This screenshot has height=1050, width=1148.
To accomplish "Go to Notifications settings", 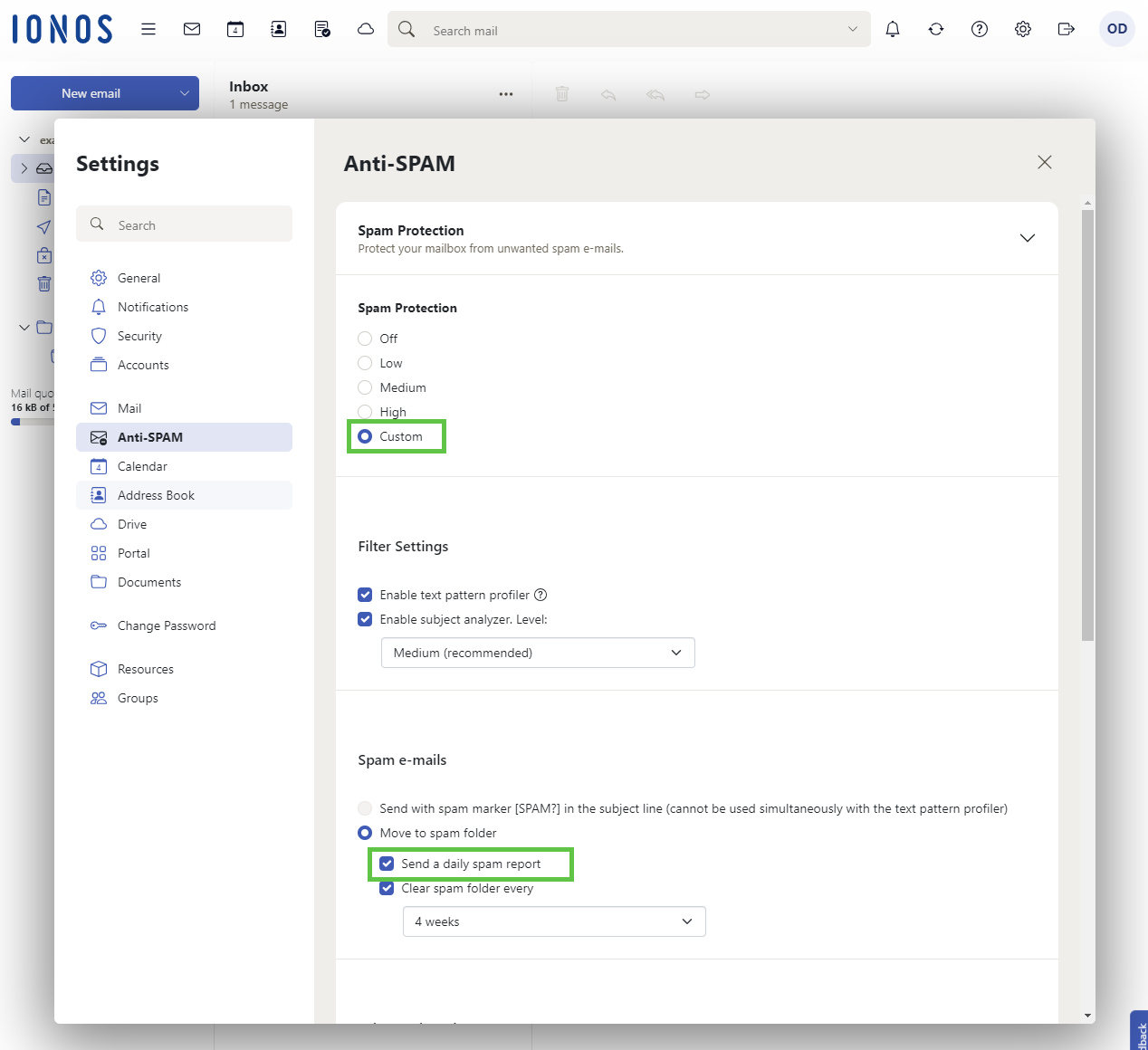I will (x=153, y=307).
